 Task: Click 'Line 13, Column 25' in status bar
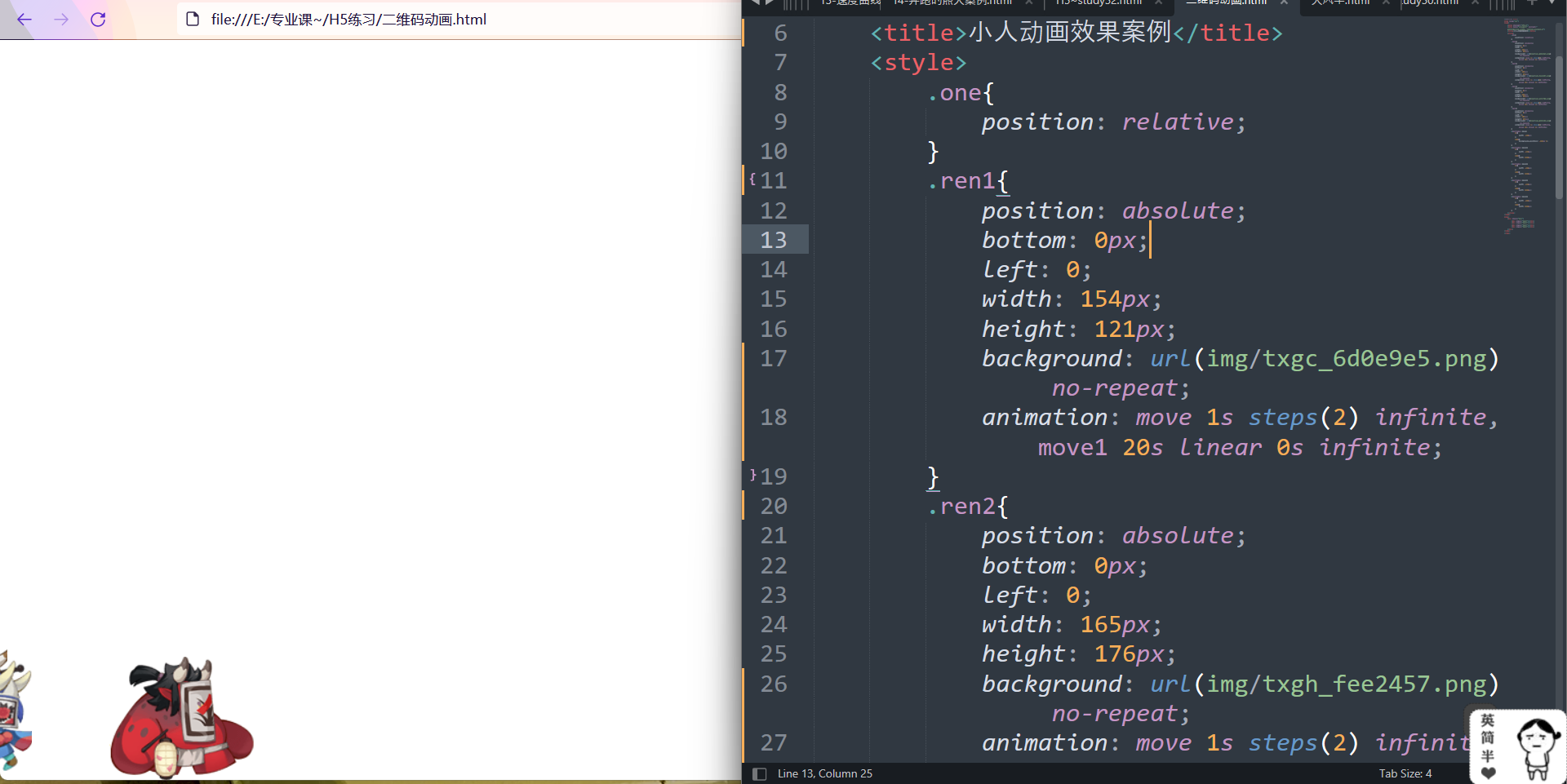824,773
